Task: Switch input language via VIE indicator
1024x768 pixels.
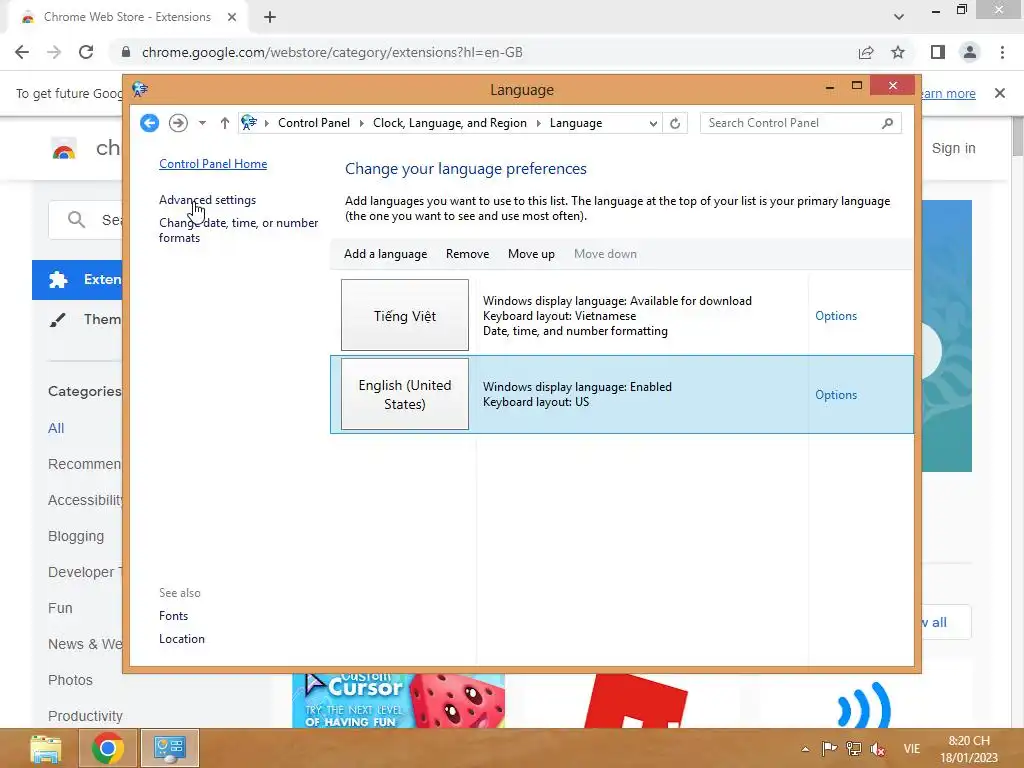Action: pos(912,748)
